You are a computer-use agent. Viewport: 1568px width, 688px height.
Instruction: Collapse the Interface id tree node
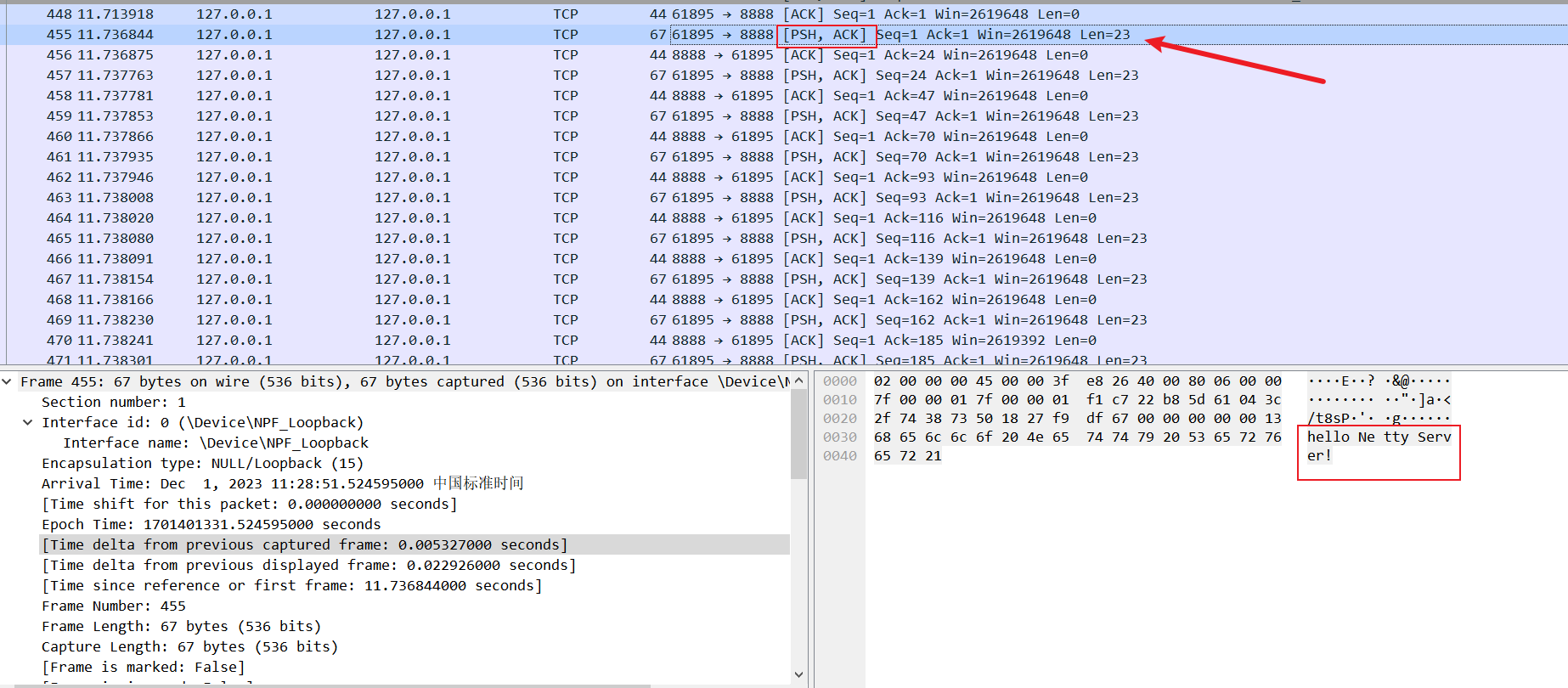click(x=27, y=423)
